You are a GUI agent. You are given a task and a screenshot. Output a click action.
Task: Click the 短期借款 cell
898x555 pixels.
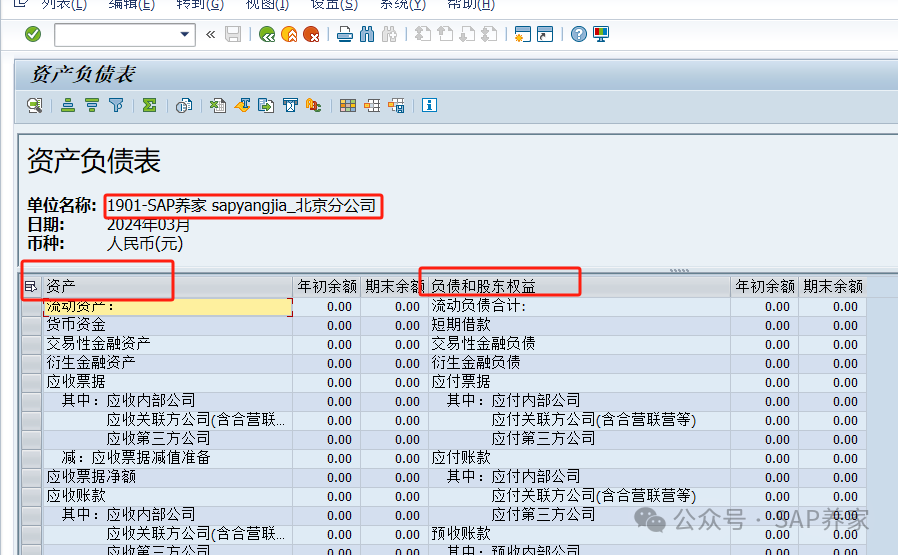click(x=580, y=325)
